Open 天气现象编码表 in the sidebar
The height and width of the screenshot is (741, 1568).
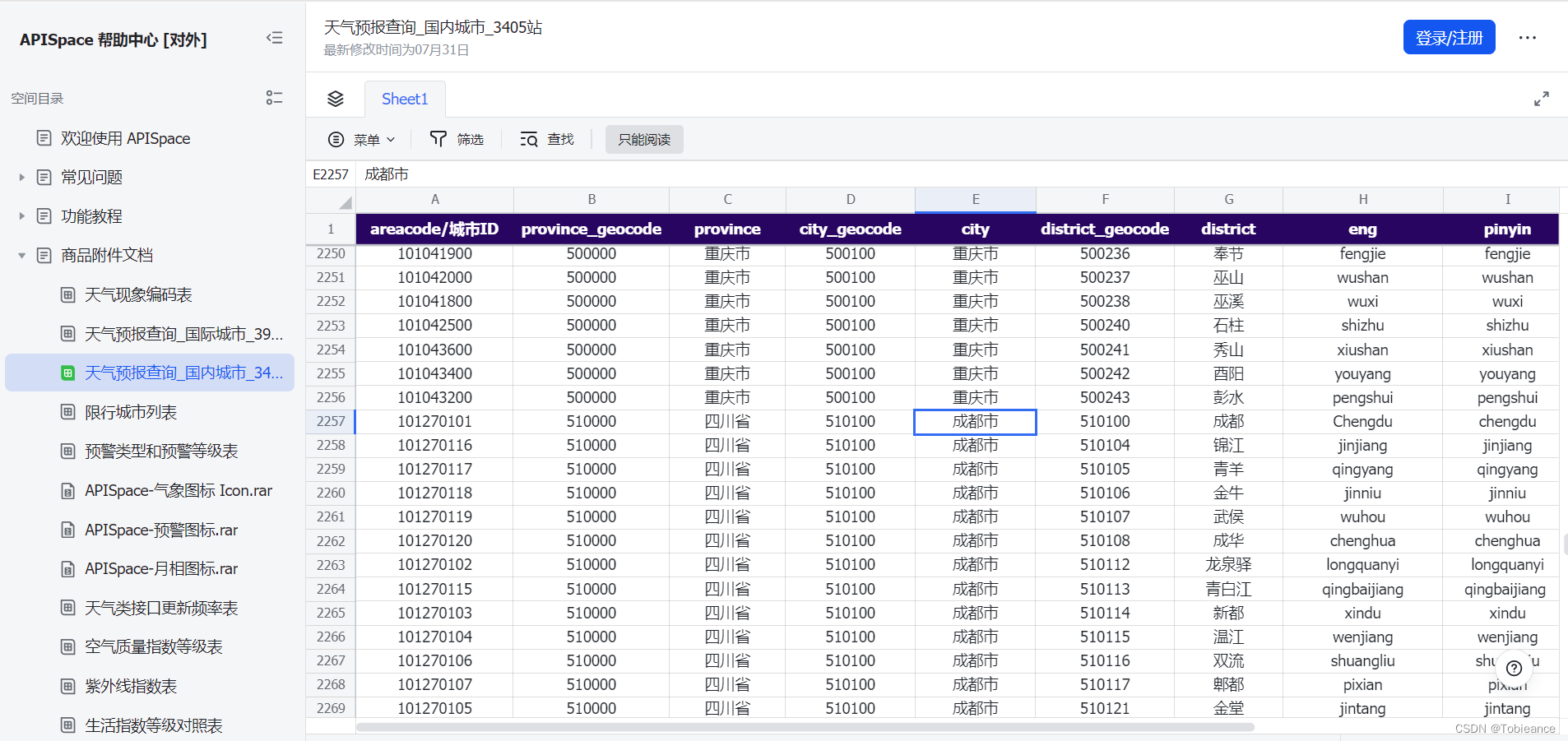(x=138, y=294)
